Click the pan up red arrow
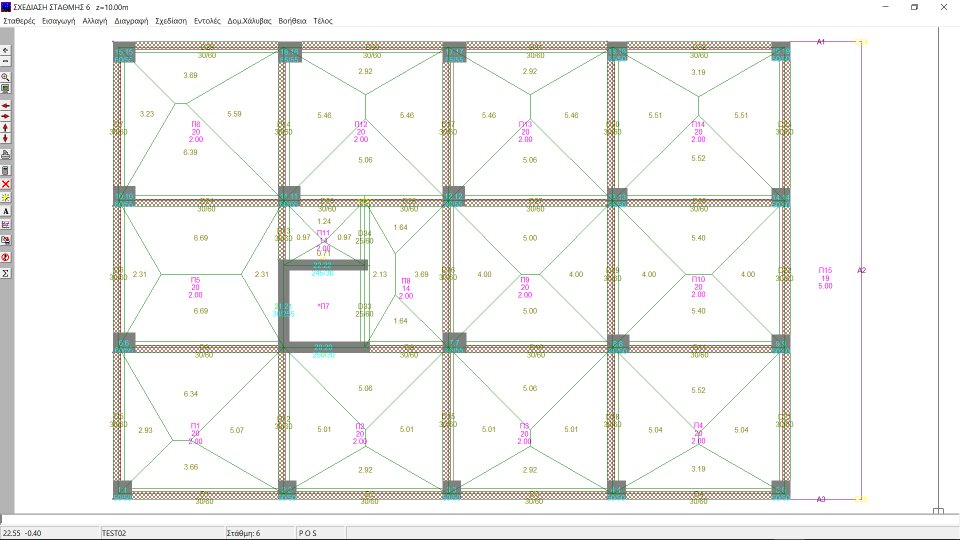Image resolution: width=960 pixels, height=540 pixels. 6,128
